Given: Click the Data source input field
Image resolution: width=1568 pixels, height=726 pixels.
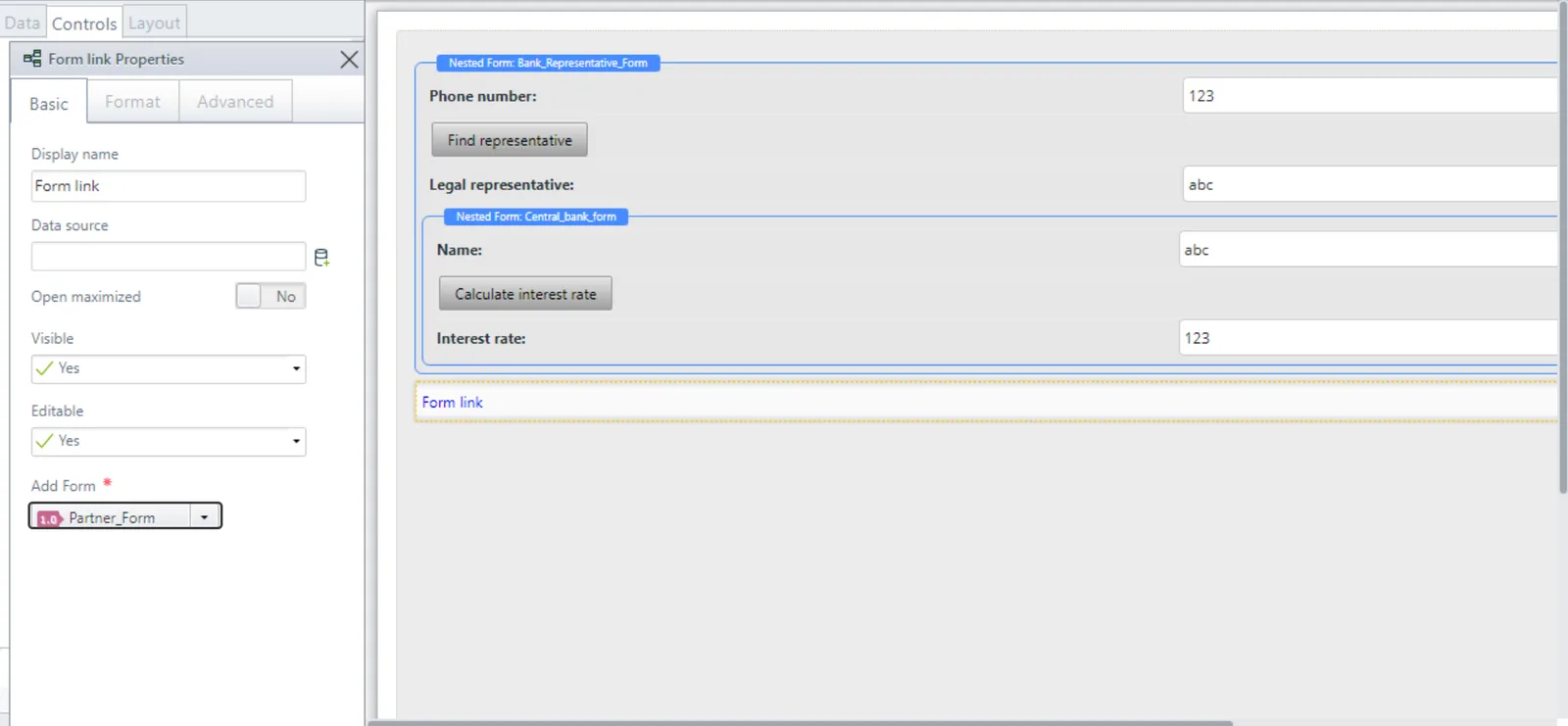Looking at the screenshot, I should pyautogui.click(x=169, y=257).
